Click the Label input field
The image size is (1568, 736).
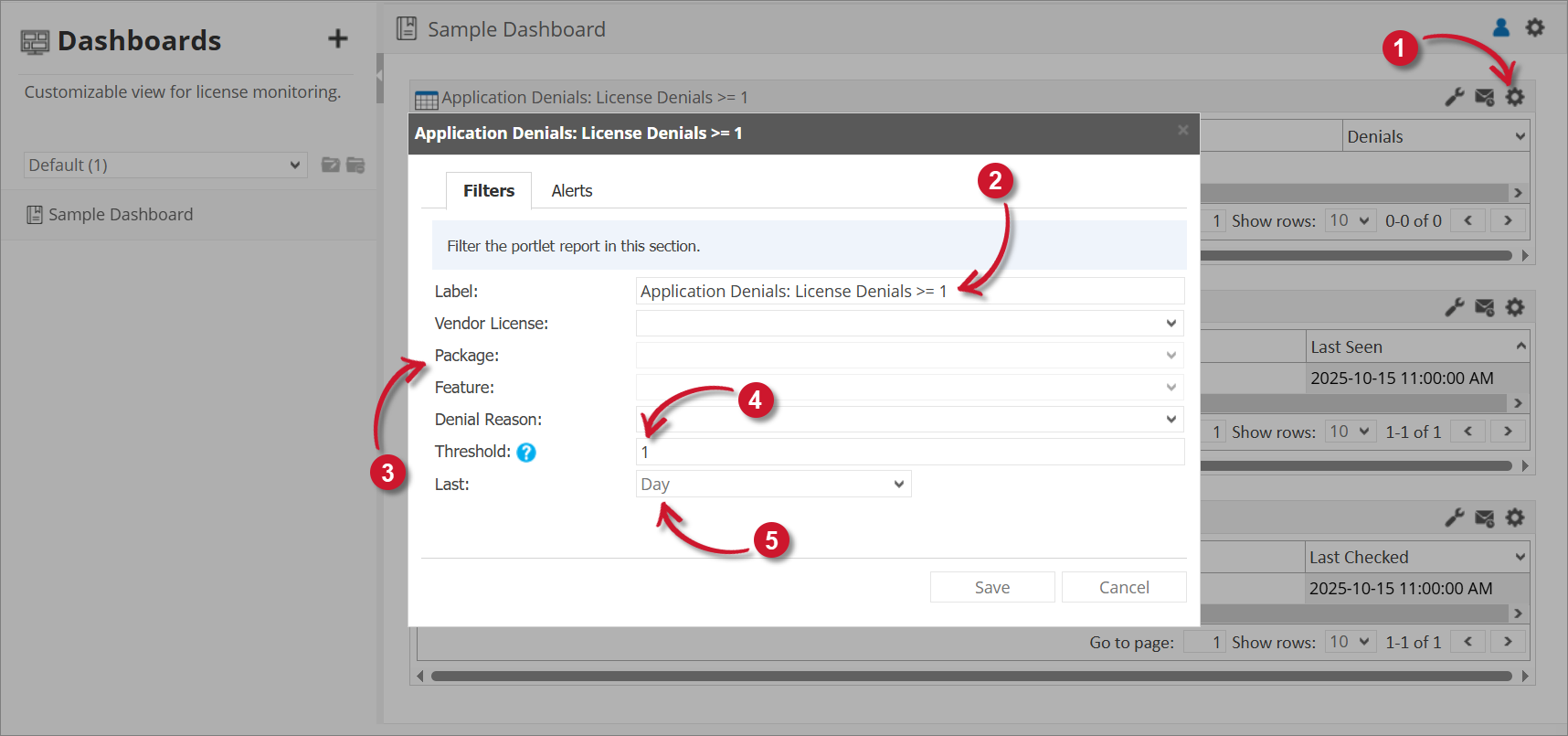pos(910,291)
